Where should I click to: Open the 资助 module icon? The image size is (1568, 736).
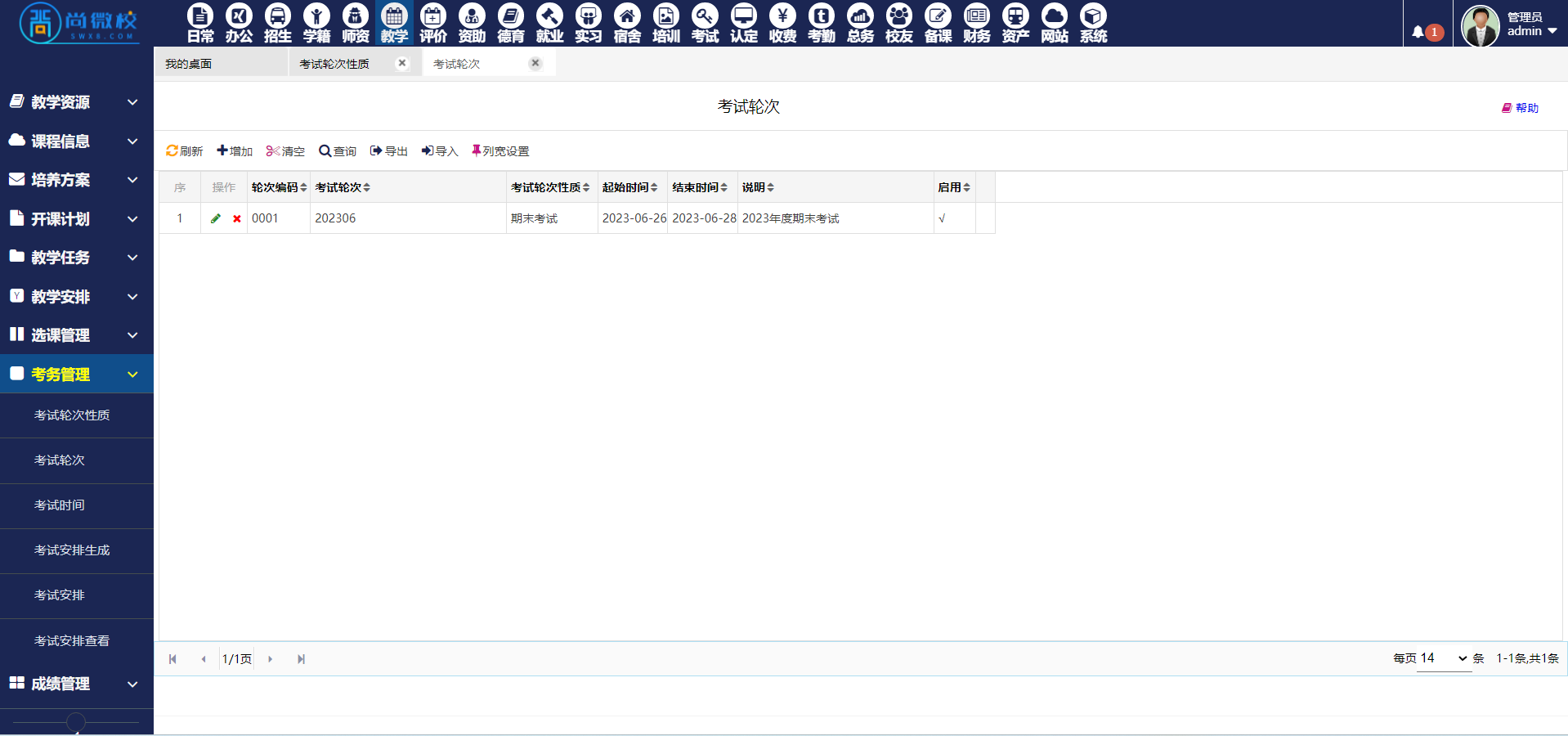[x=472, y=23]
